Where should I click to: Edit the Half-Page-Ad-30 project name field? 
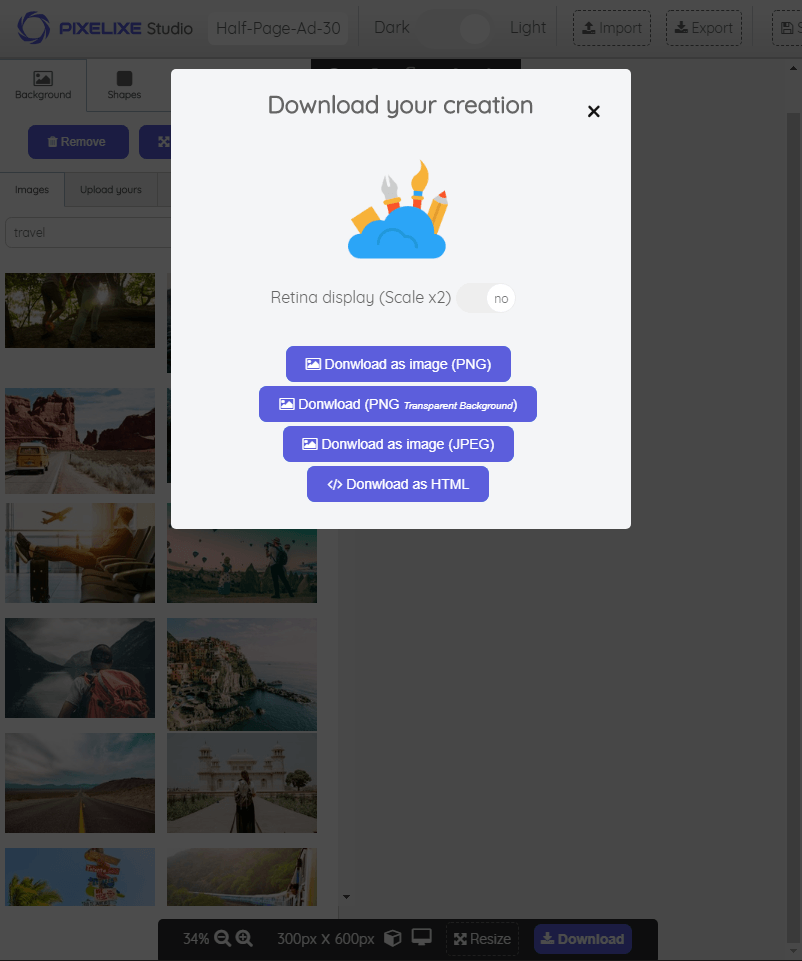coord(278,28)
